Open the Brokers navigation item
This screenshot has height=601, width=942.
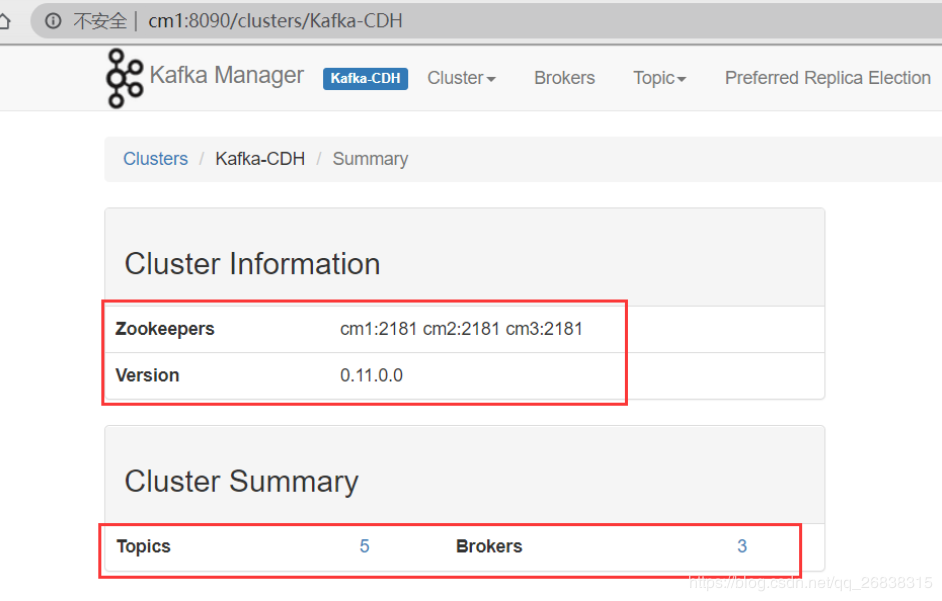(565, 78)
